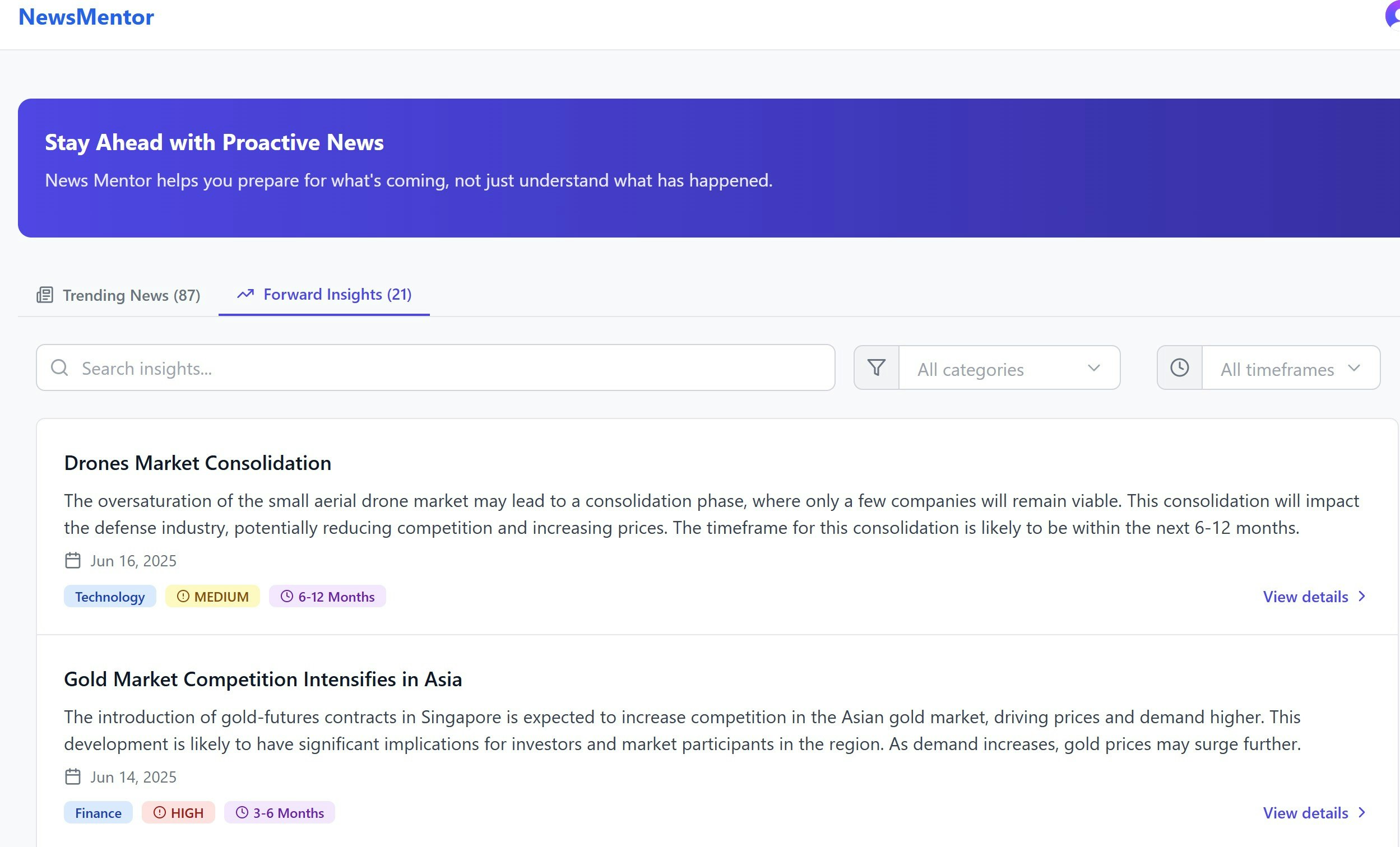Click the calendar icon next to Jun 14, 2025
1400x847 pixels.
pos(73,776)
